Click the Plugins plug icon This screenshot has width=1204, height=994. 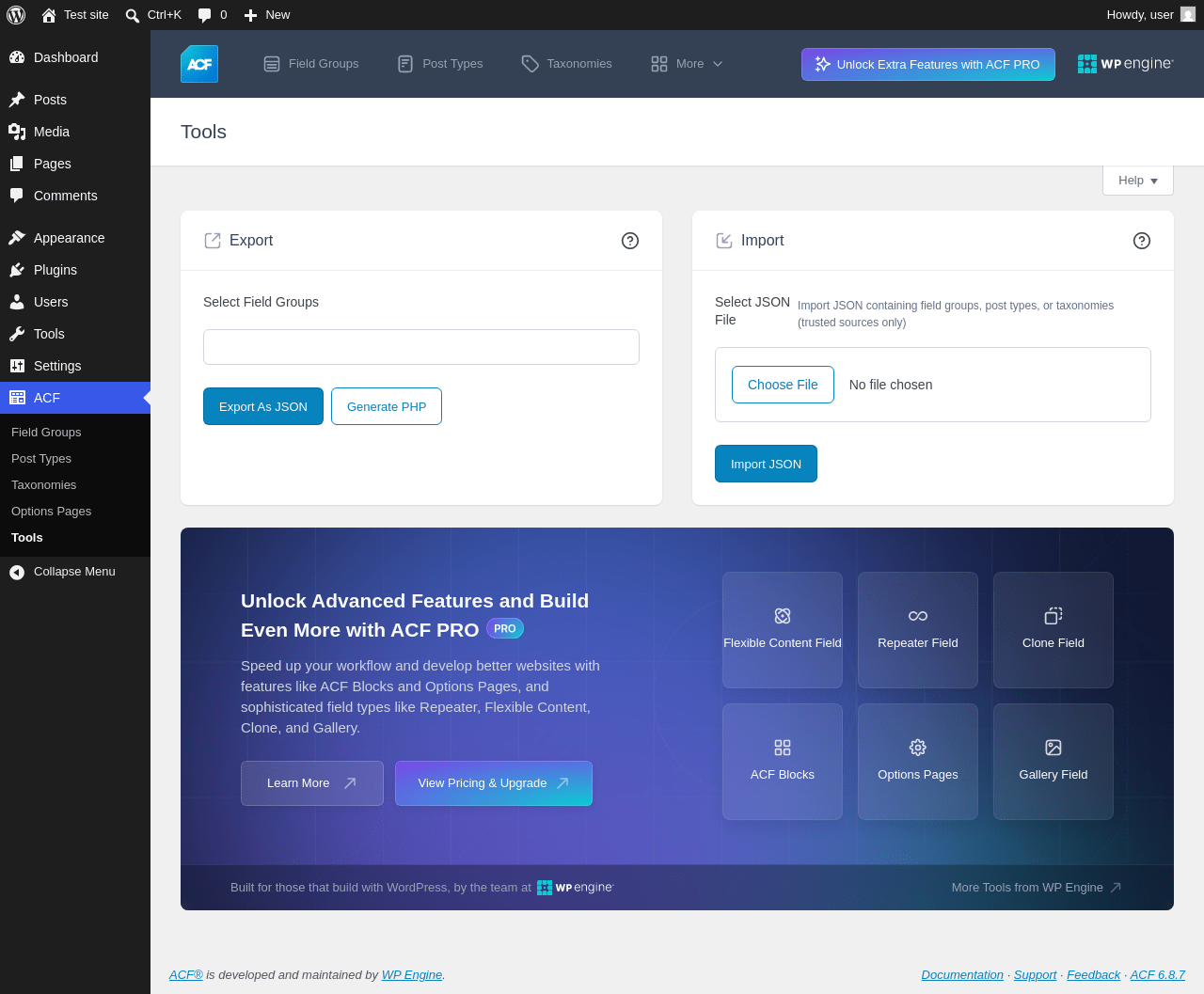[x=17, y=270]
